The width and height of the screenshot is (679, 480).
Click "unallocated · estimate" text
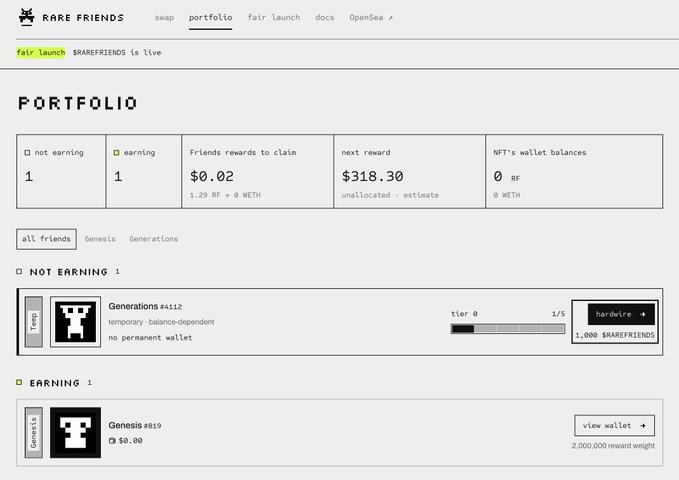pos(390,195)
